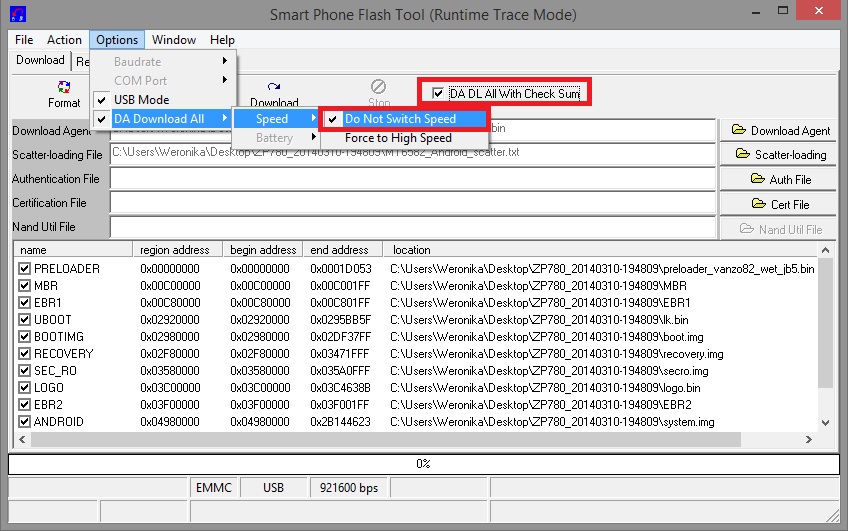Uncheck the PRELOADER partition checkbox
This screenshot has height=531, width=848.
pyautogui.click(x=25, y=269)
